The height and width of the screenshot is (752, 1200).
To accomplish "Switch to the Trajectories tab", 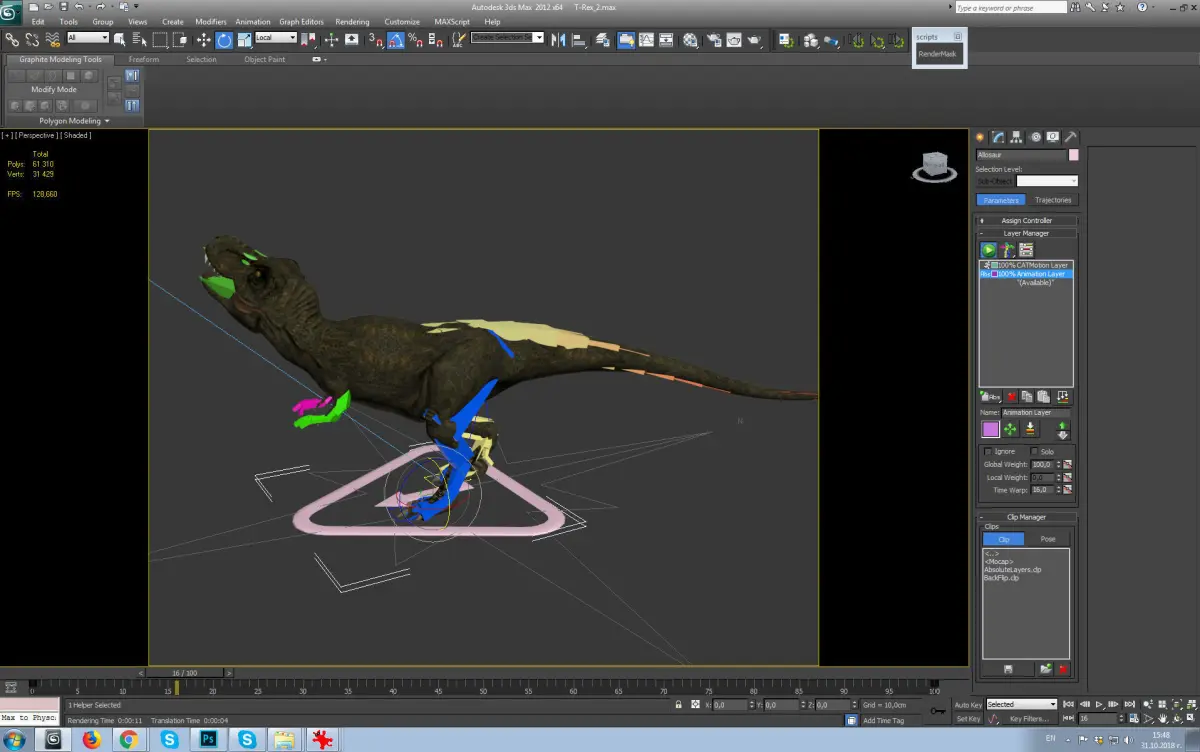I will [x=1053, y=200].
